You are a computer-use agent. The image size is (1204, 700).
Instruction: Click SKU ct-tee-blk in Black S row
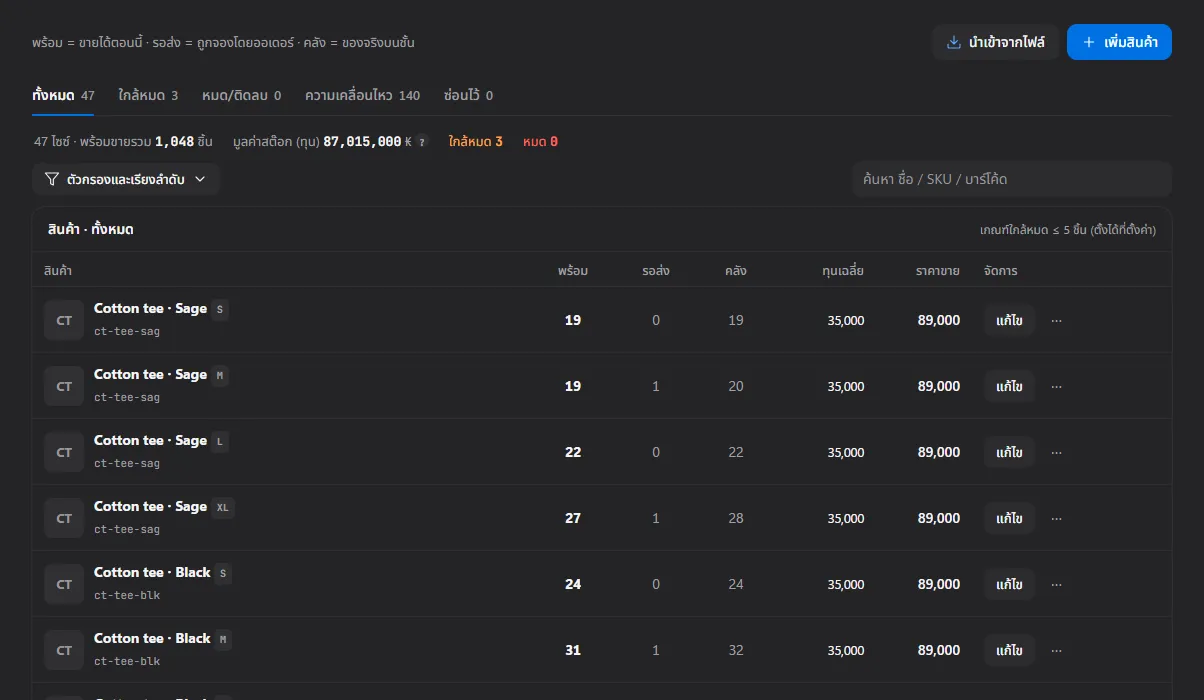pos(127,596)
